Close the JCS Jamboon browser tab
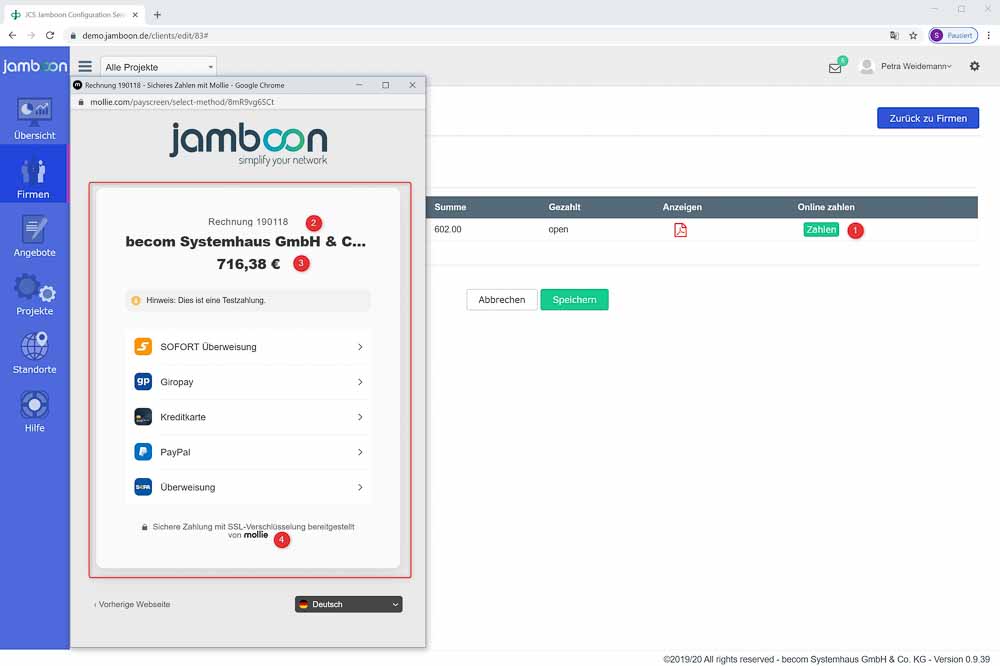Screen dimensions: 1000x666 pos(135,14)
